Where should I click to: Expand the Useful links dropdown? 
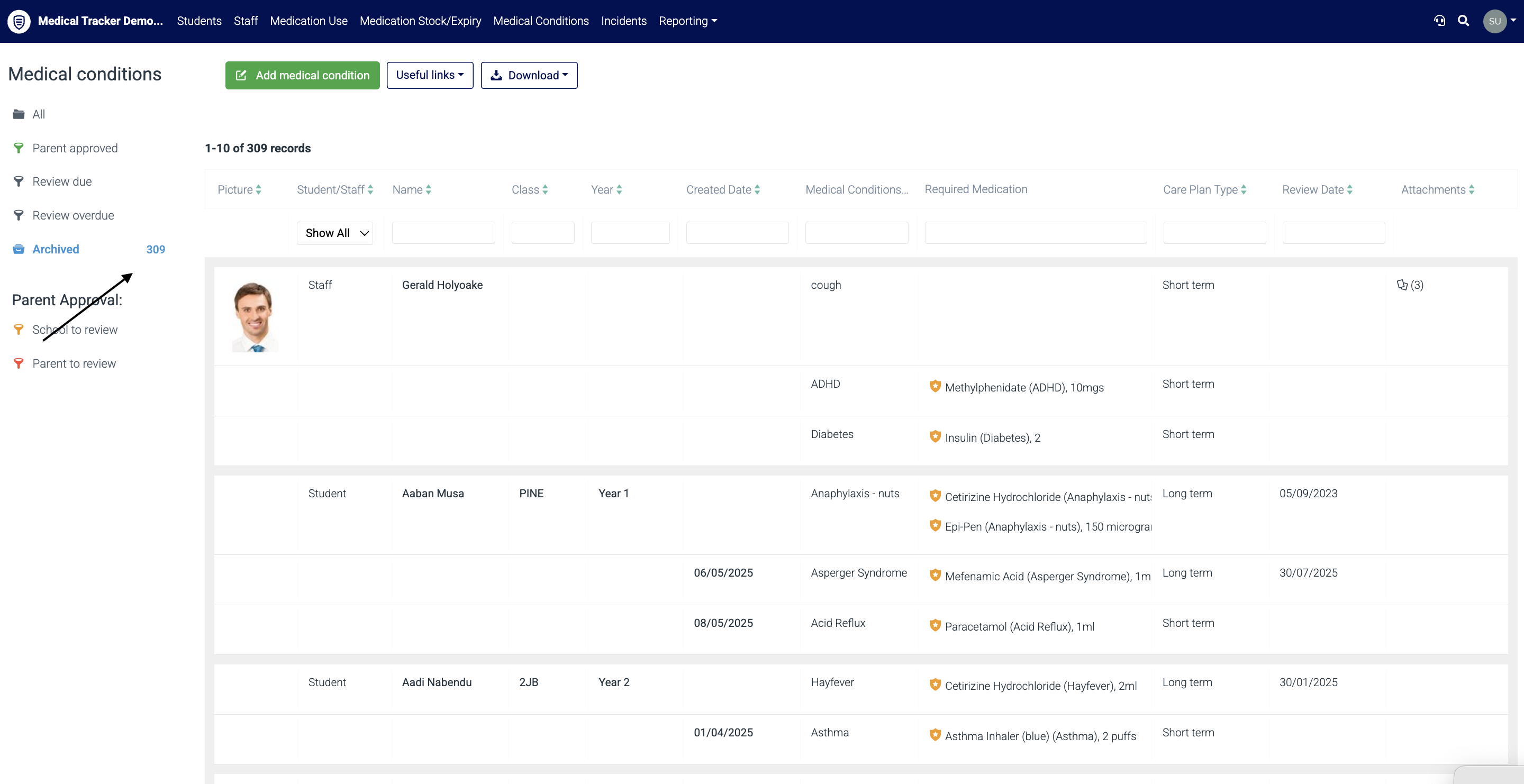430,75
